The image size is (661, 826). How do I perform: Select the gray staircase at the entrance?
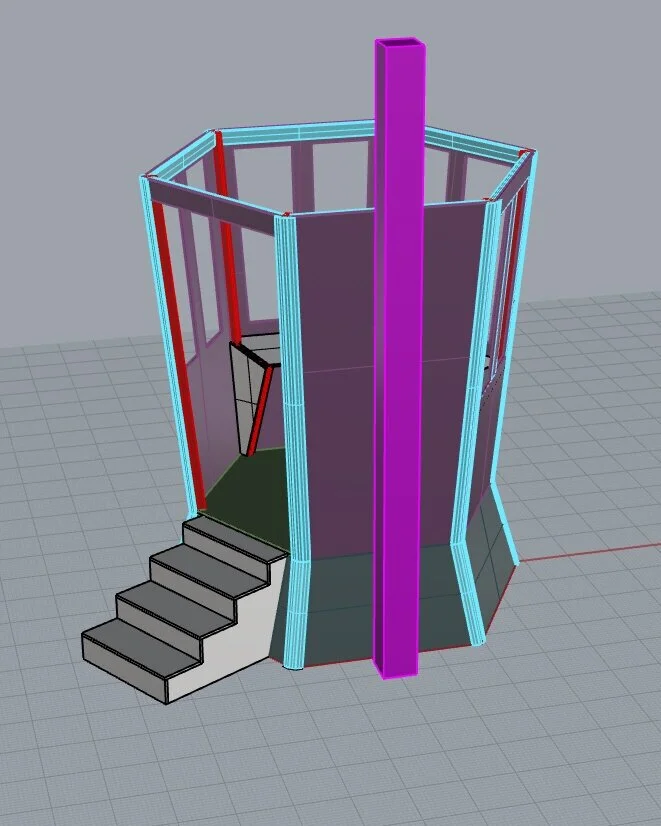185,609
